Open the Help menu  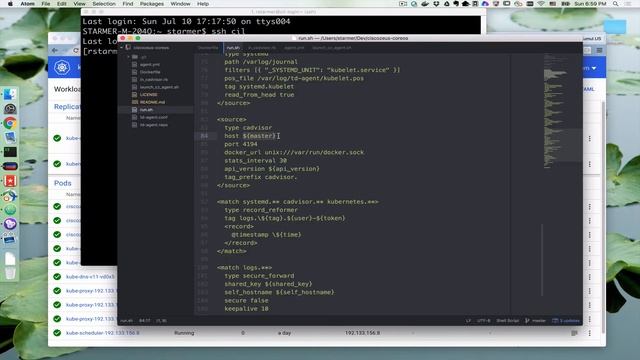pyautogui.click(x=203, y=4)
